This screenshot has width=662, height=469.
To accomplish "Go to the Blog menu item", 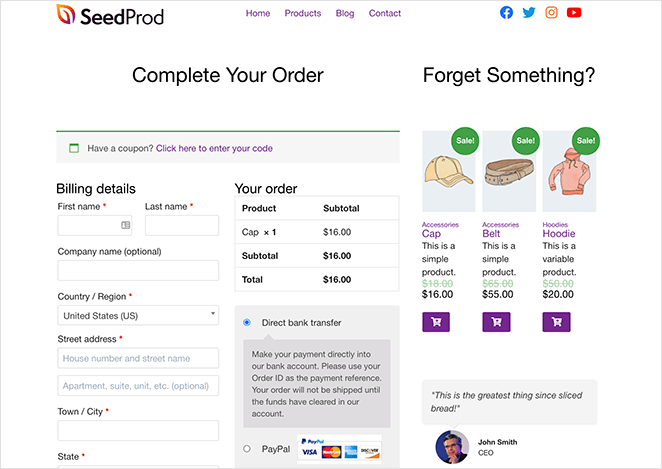I will (345, 13).
